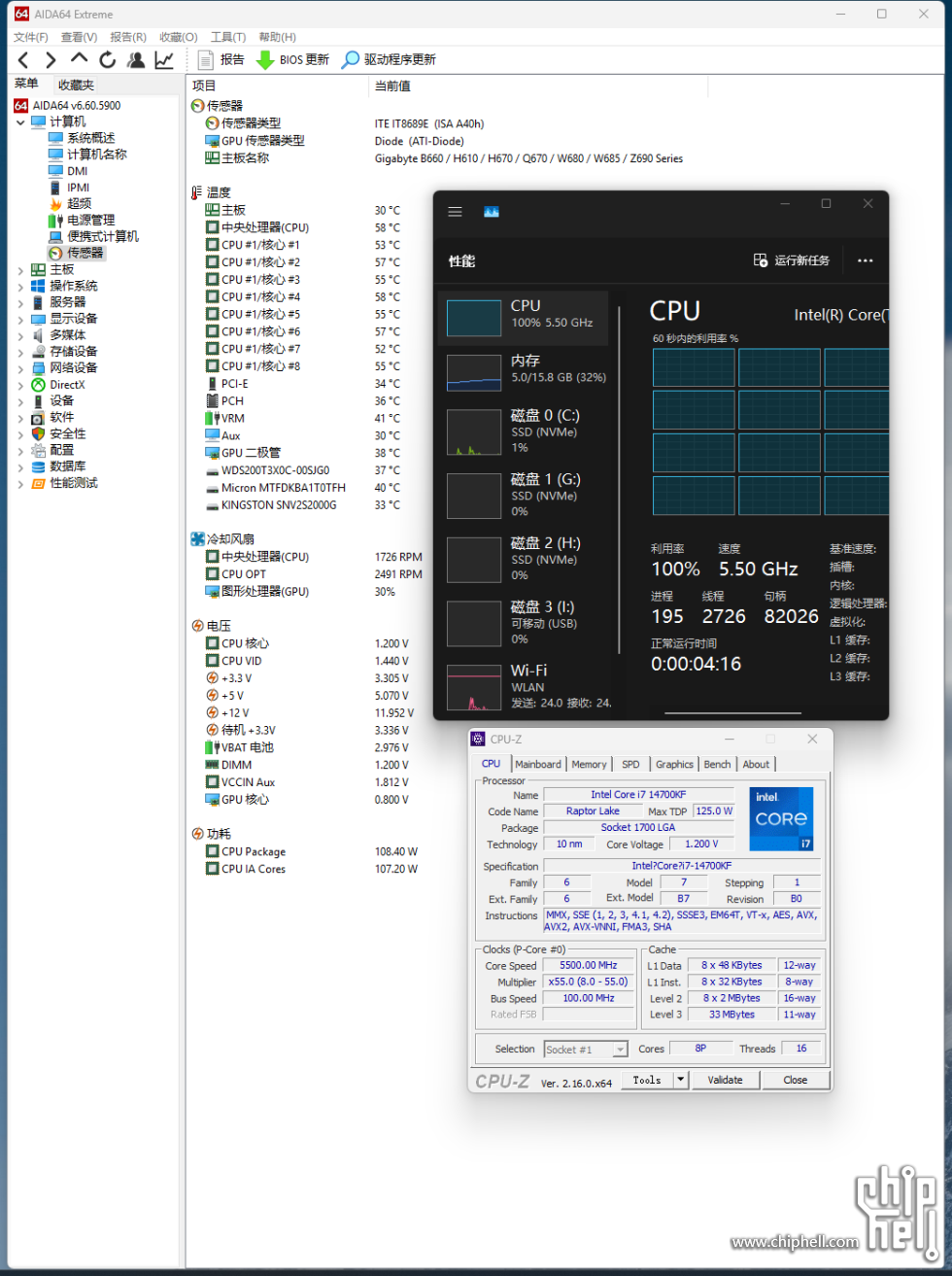Switch to CPU-Z Mainboard tab
The width and height of the screenshot is (952, 1276).
coord(538,764)
